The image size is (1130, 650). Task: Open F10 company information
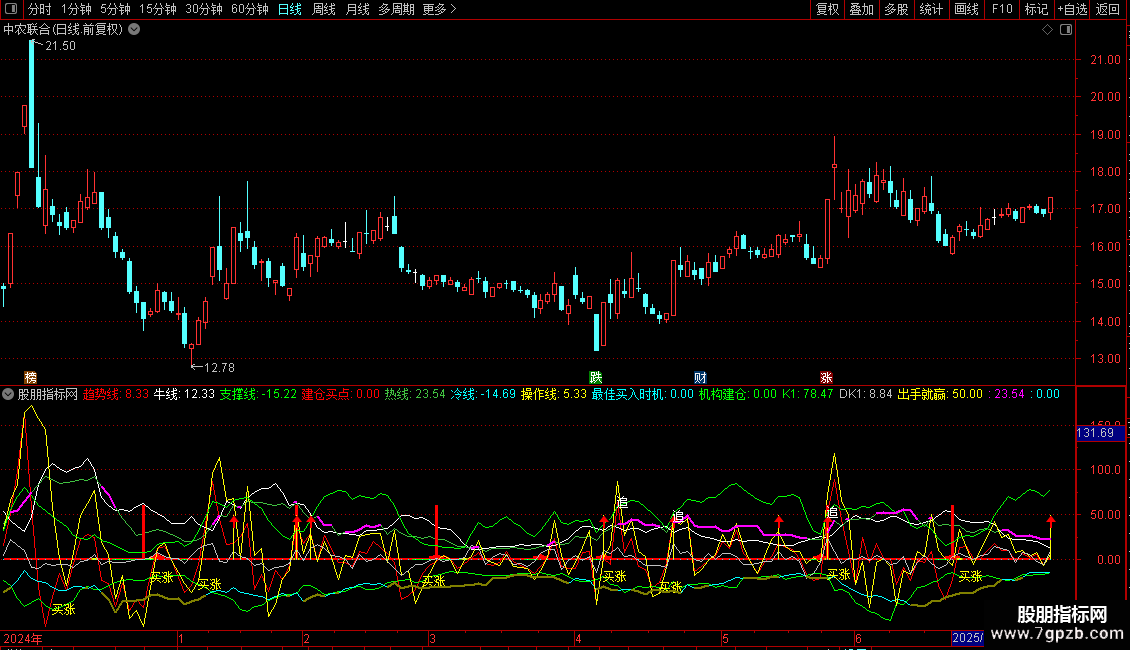coord(1002,10)
